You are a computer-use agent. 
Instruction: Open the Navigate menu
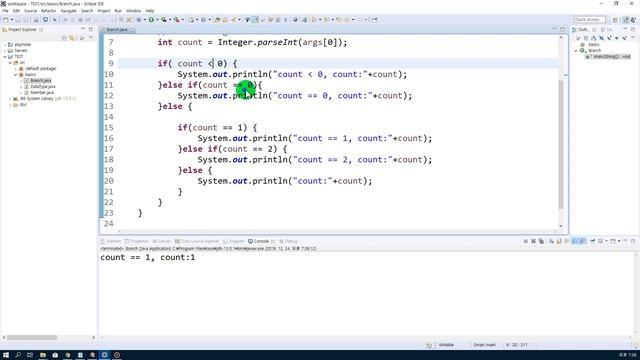coord(69,11)
